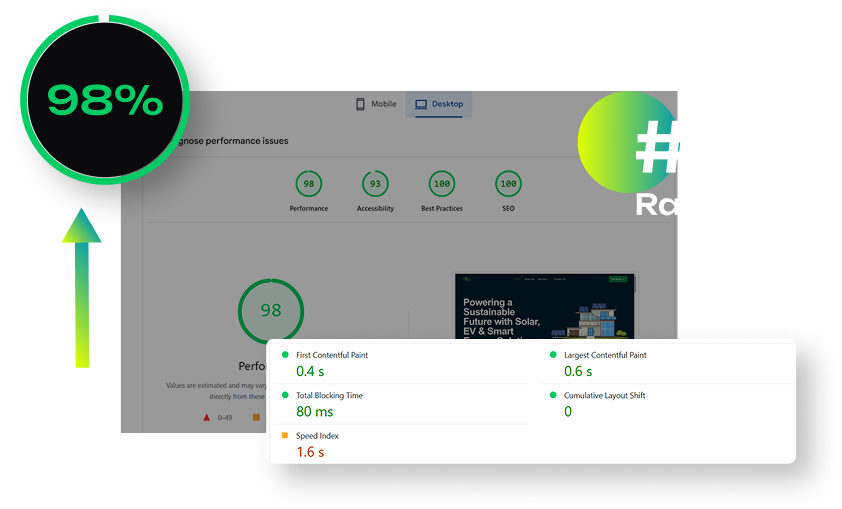The height and width of the screenshot is (509, 842).
Task: Click the First Contentful Paint metric
Action: [332, 355]
